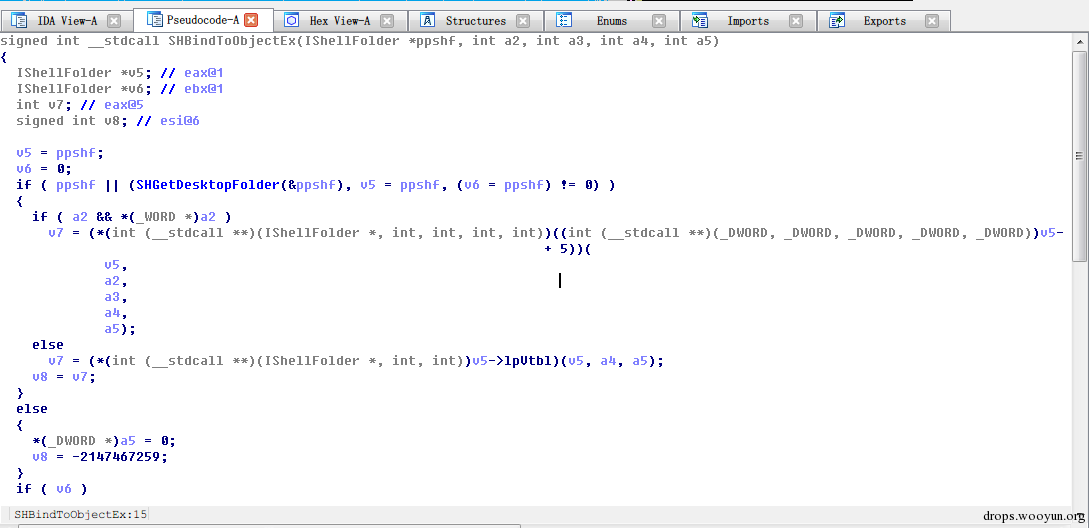
Task: Close the Imports tab
Action: [796, 21]
